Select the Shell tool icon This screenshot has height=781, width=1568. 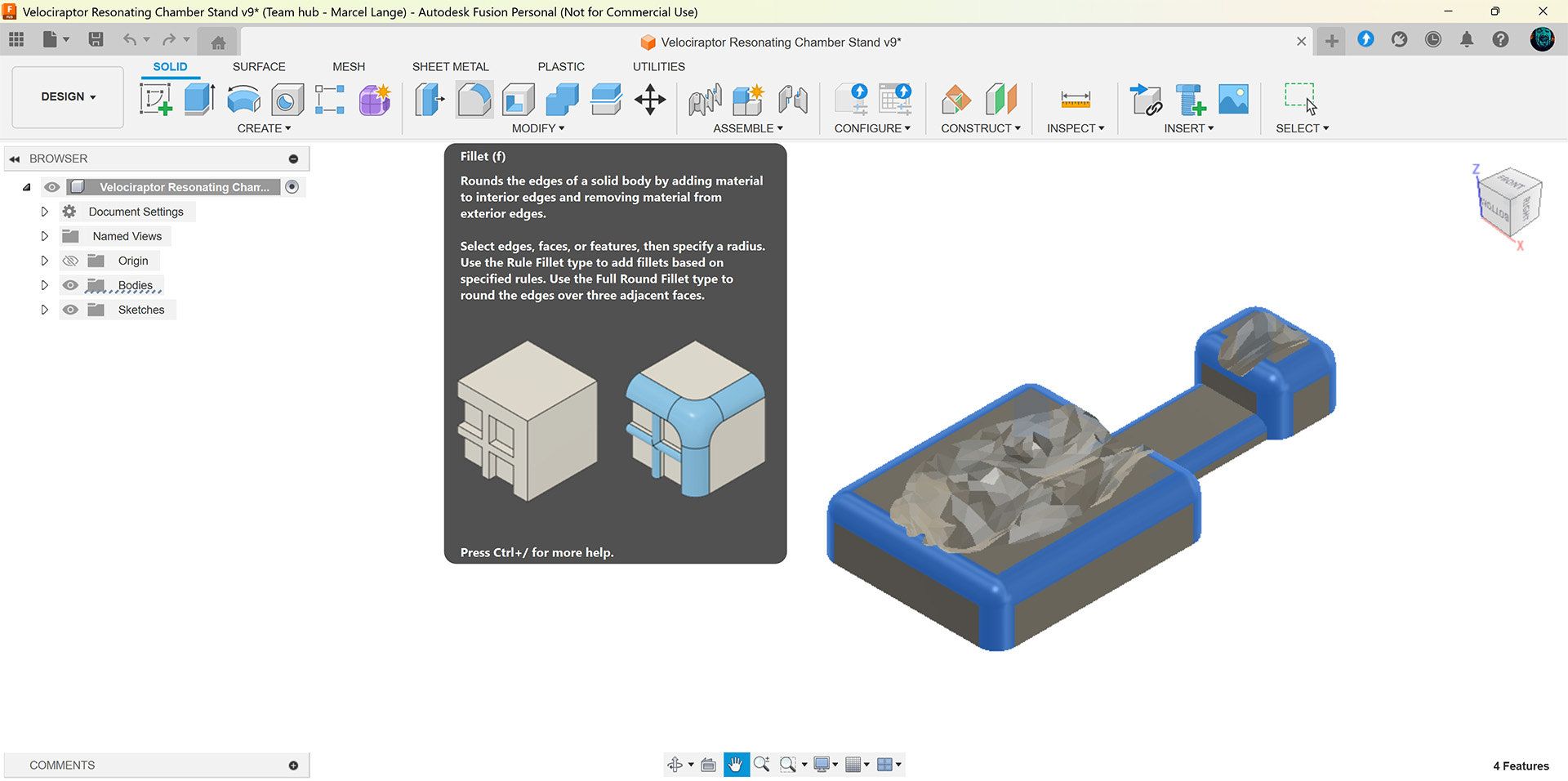coord(518,100)
